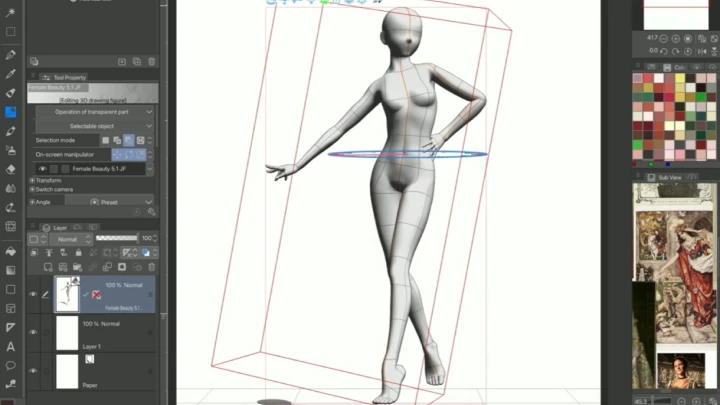Screen dimensions: 720x405
Task: Toggle the Layer 1 selection checkbox
Action: [x=46, y=332]
